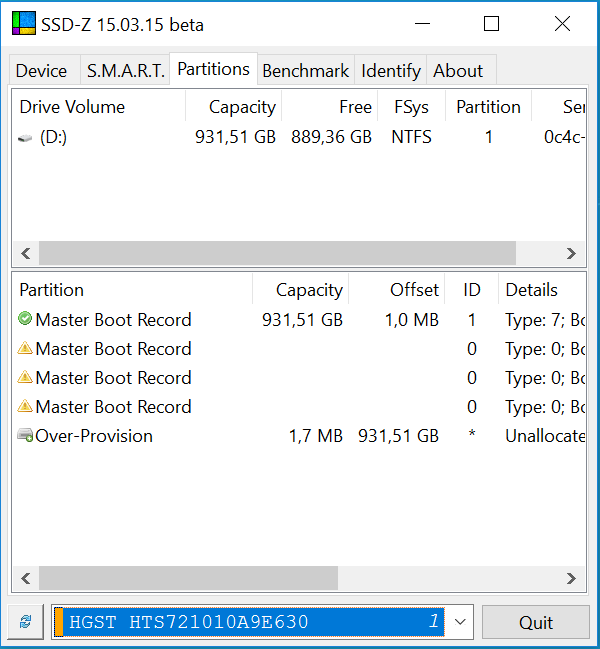Open the Benchmark tab
600x649 pixels.
[x=306, y=70]
